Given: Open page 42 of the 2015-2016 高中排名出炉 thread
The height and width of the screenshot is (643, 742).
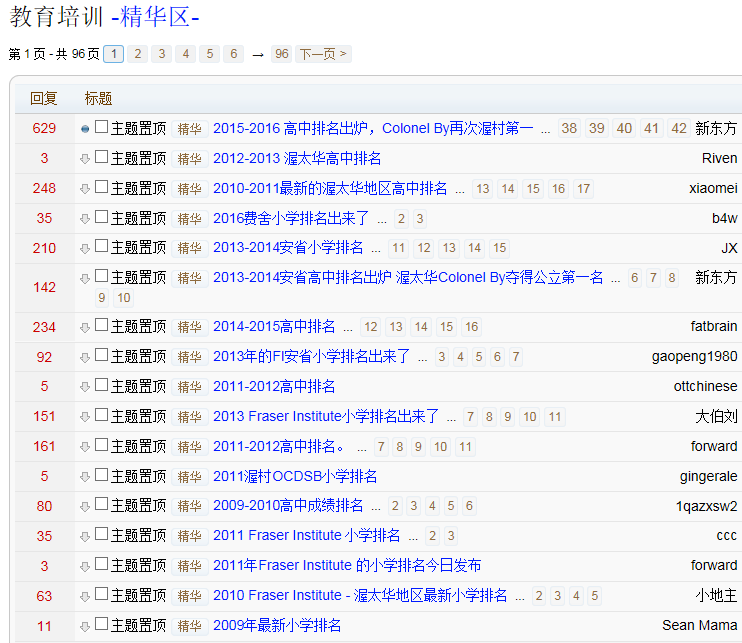Looking at the screenshot, I should [678, 129].
